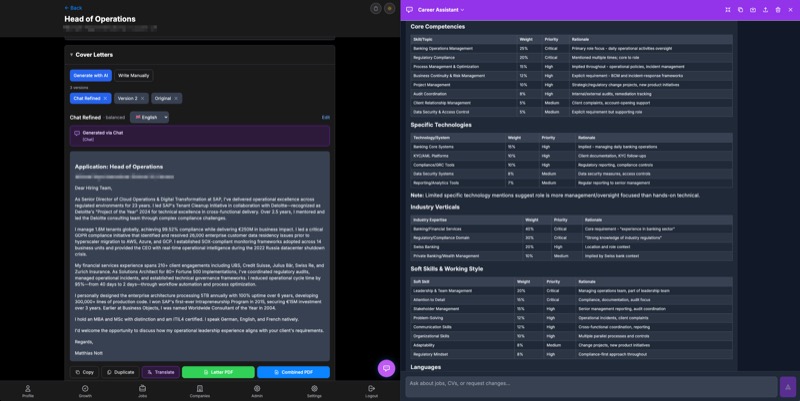Click the Generated via Chat banner
This screenshot has height=401, width=800.
[x=199, y=136]
